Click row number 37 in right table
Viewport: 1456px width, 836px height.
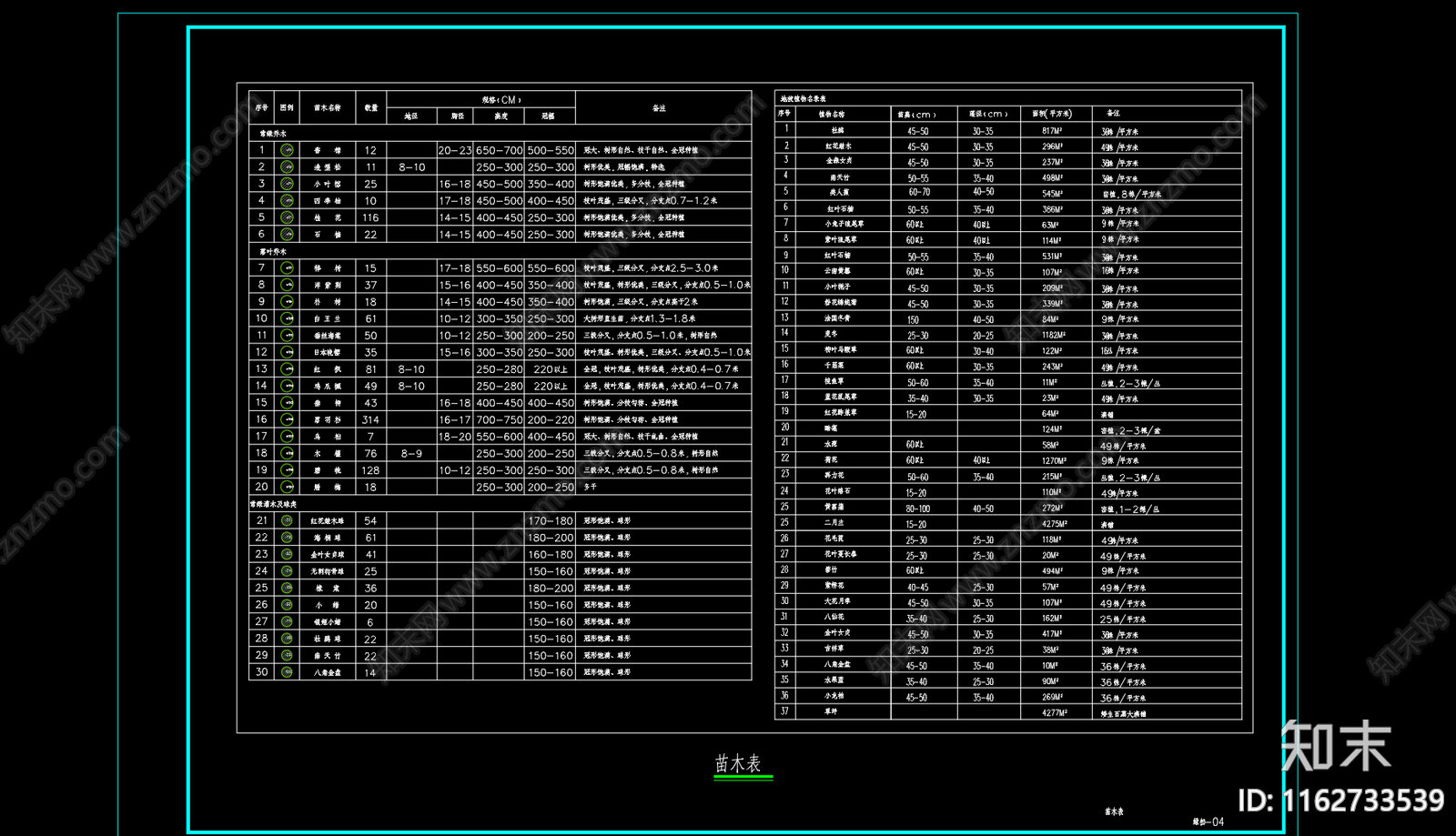(784, 711)
